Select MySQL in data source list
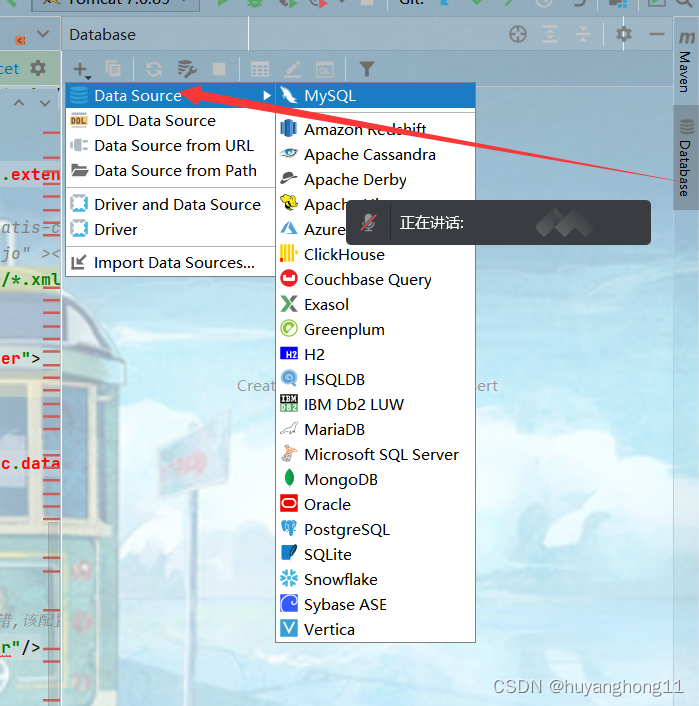Viewport: 699px width, 706px height. point(376,95)
